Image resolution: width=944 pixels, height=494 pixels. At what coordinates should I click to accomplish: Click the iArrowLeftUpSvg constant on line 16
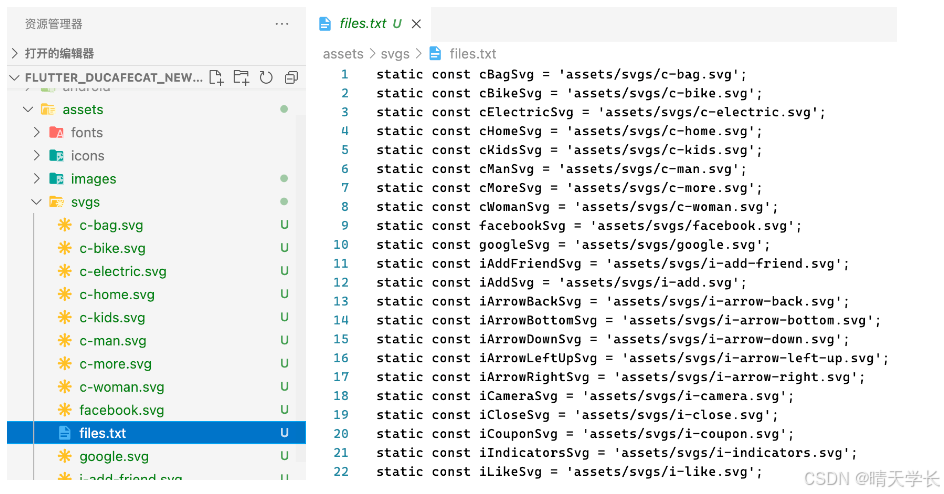tap(538, 358)
